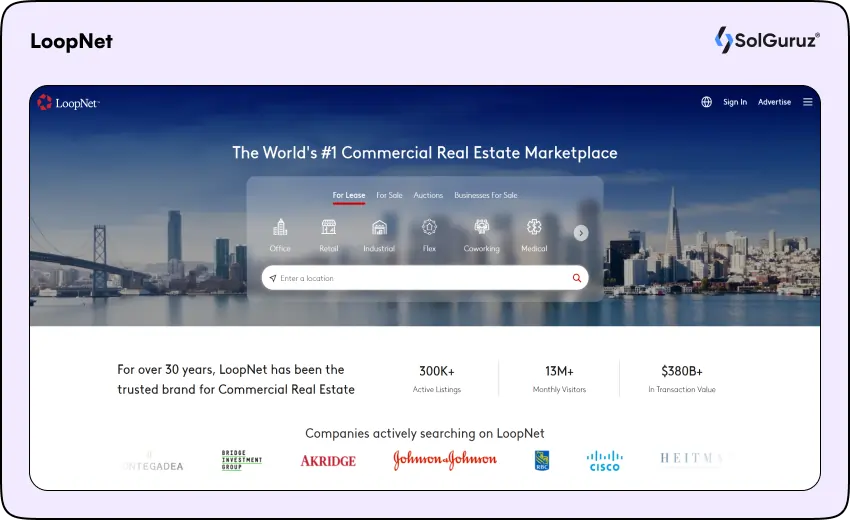Click the Pontegadea company logo
The image size is (850, 520).
(x=153, y=461)
